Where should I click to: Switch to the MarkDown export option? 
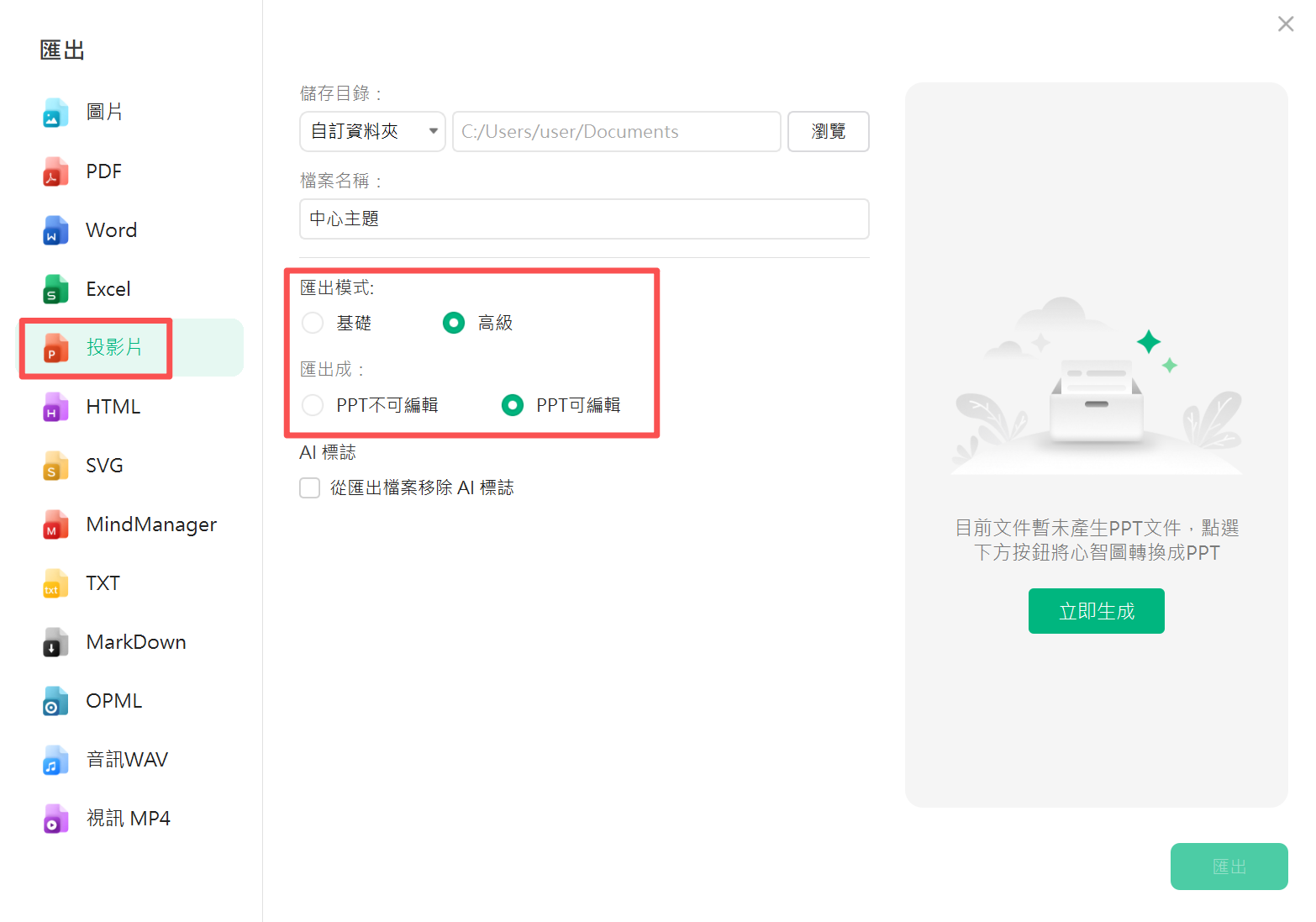click(135, 642)
